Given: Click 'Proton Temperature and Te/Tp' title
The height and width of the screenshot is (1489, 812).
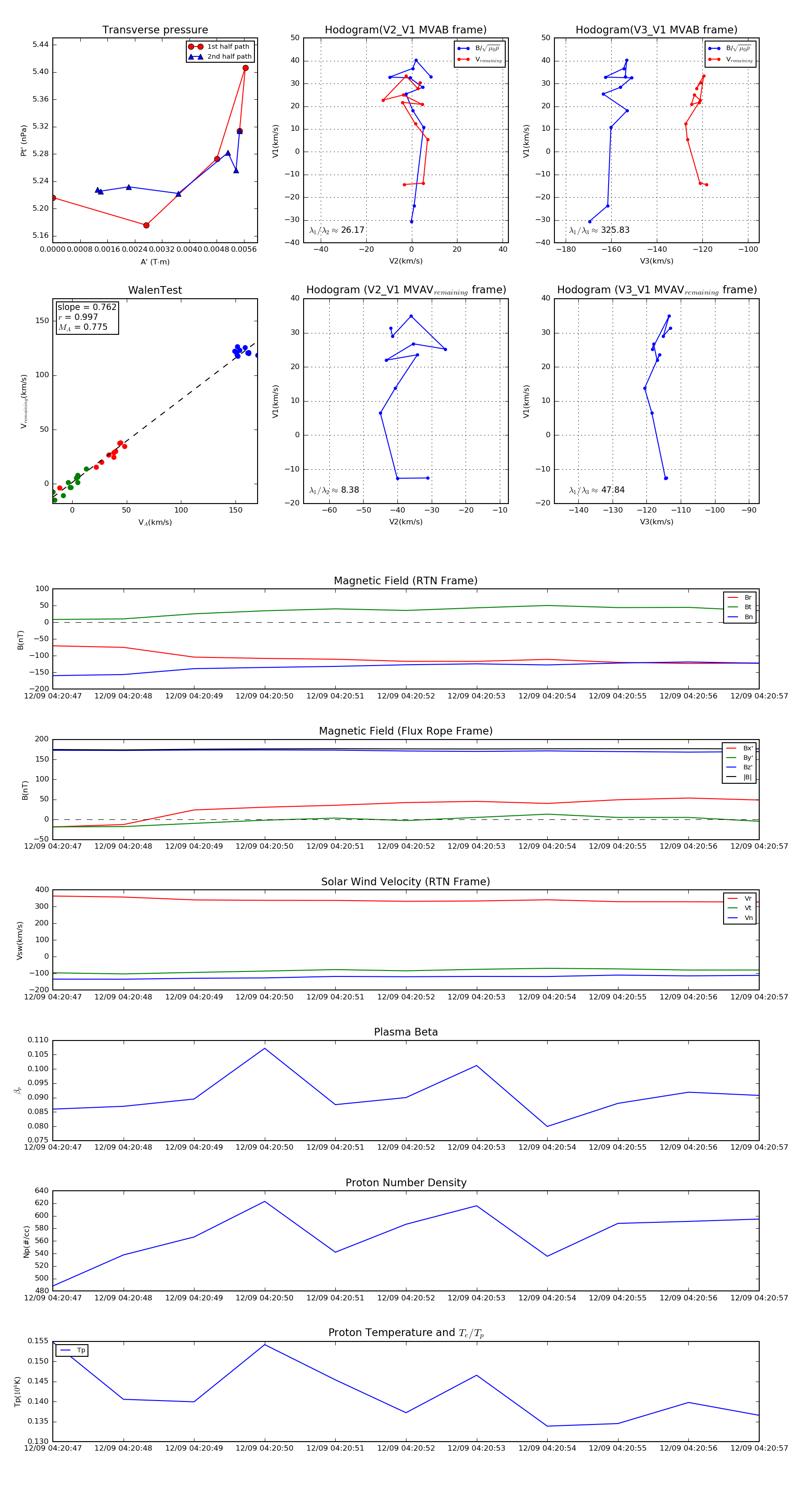Looking at the screenshot, I should coord(406,1333).
